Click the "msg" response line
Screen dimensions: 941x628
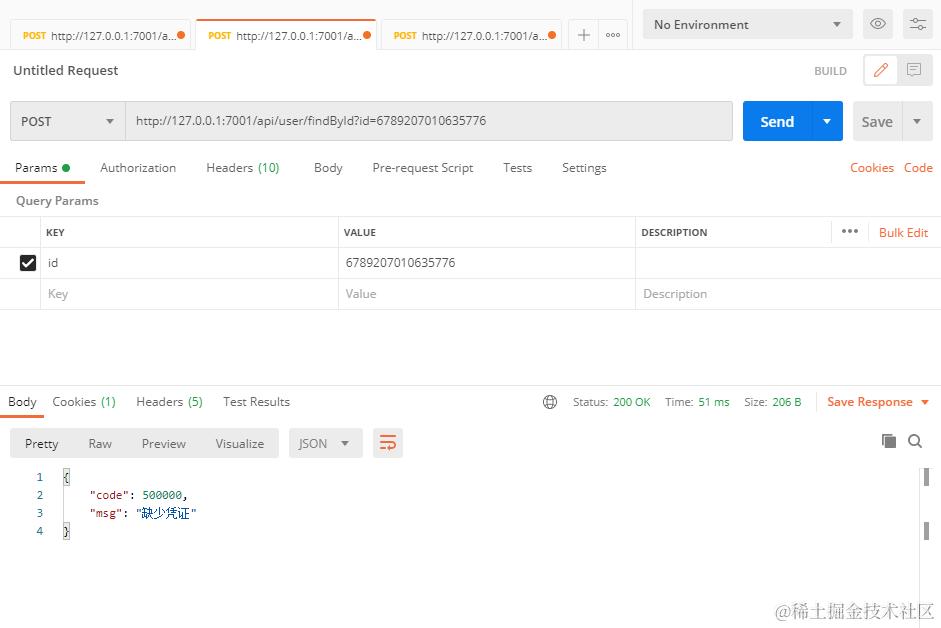tap(143, 513)
